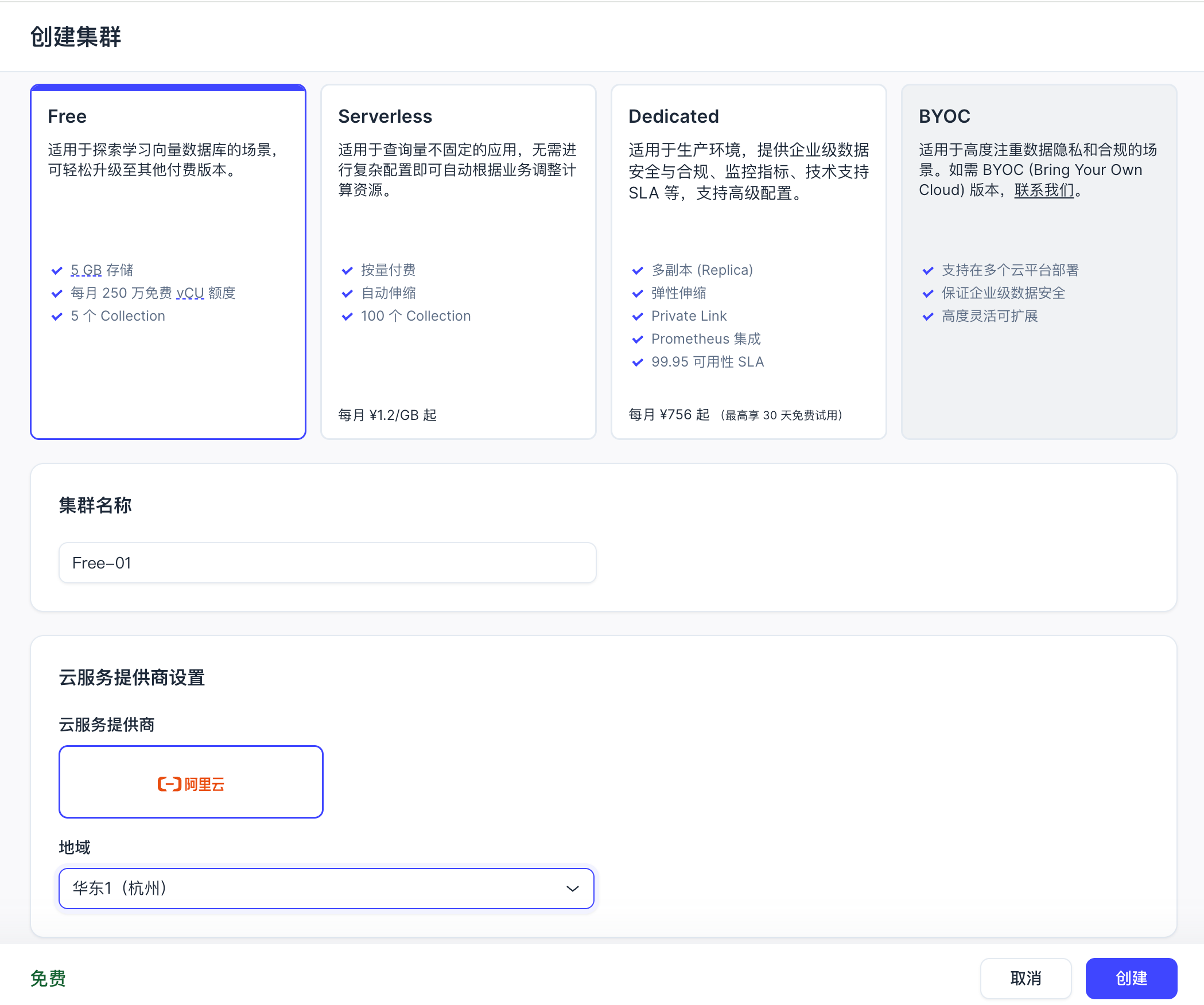Click checkmark icon next to 99.95 可用性 SLA
Image resolution: width=1204 pixels, height=1005 pixels.
[x=638, y=363]
